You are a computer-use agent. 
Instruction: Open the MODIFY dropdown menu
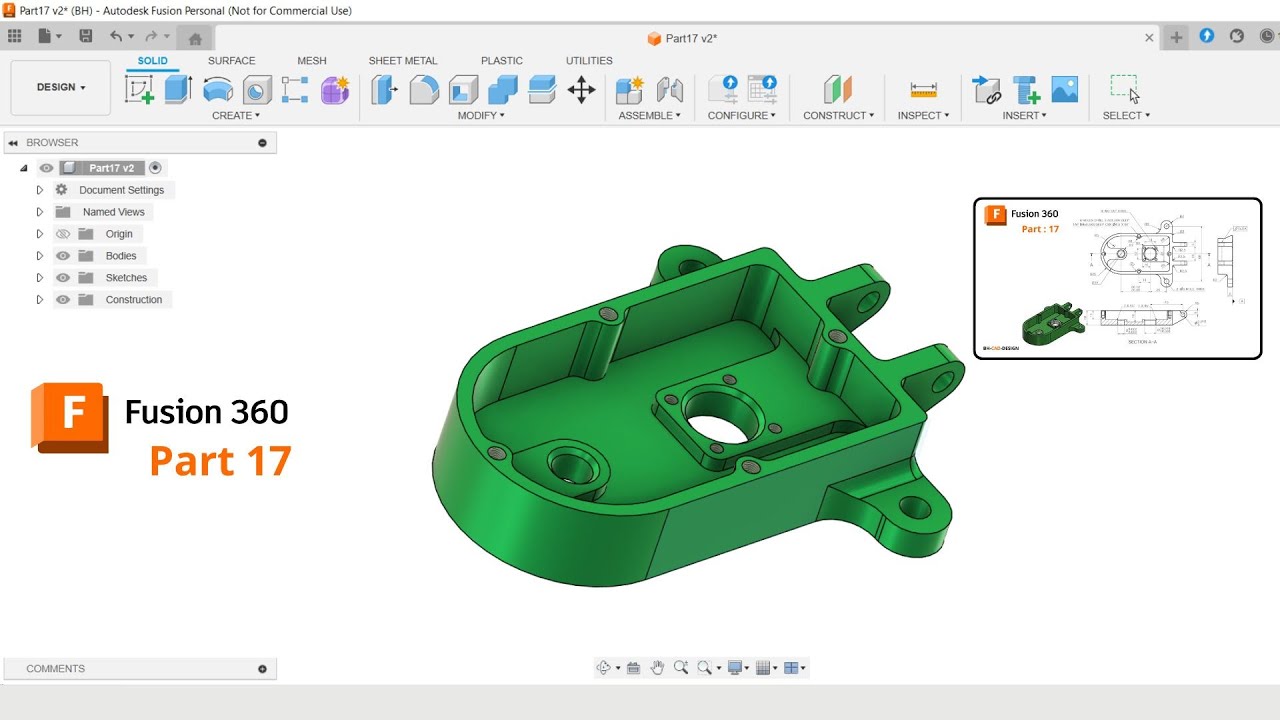(481, 116)
